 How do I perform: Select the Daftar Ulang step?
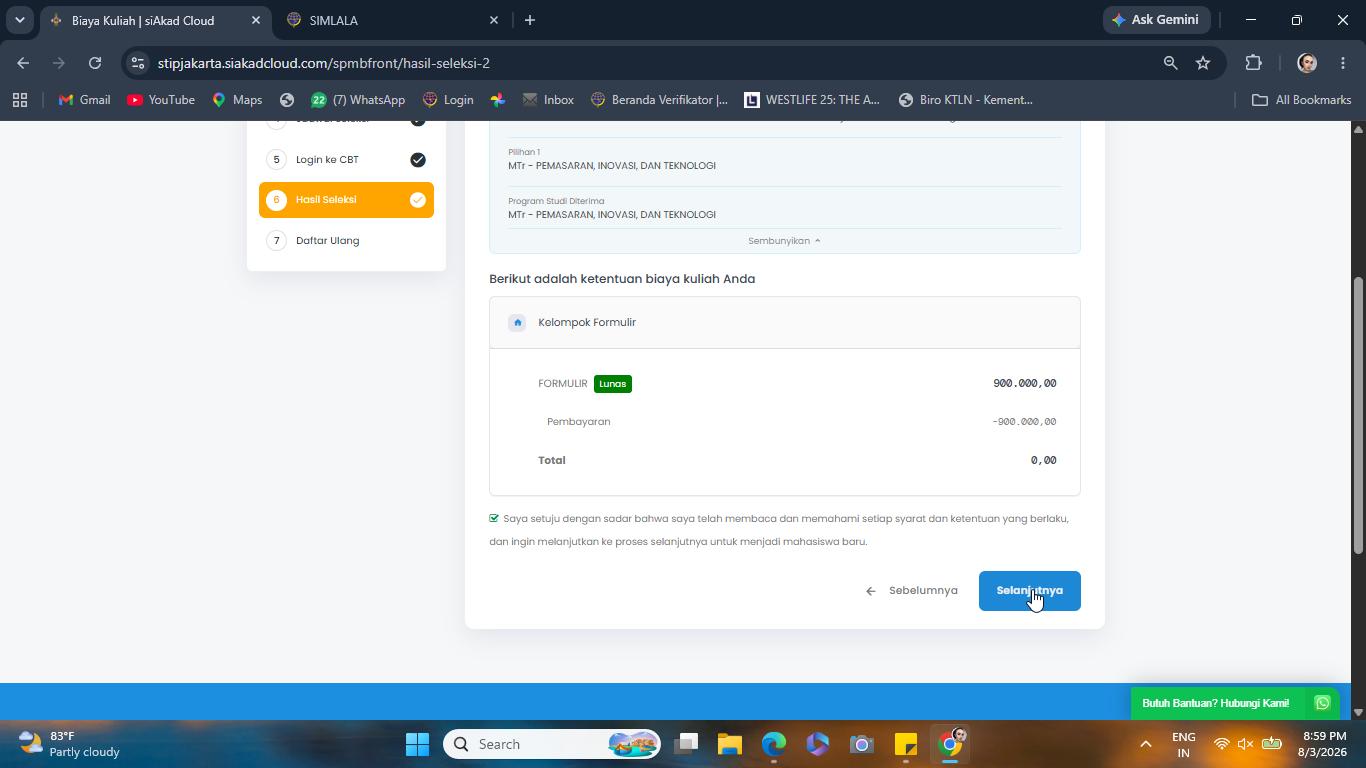[x=346, y=241]
